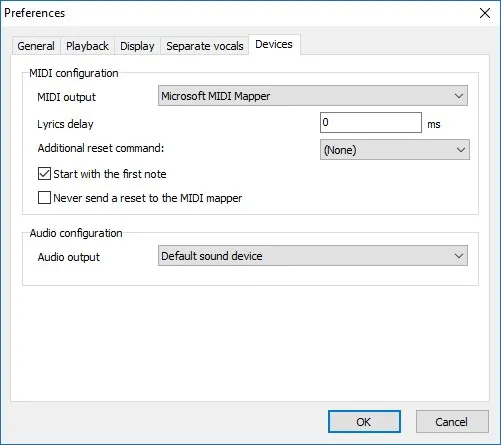Viewport: 501px width, 445px height.
Task: Click the Microsoft MIDI Mapper text
Action: pos(216,96)
